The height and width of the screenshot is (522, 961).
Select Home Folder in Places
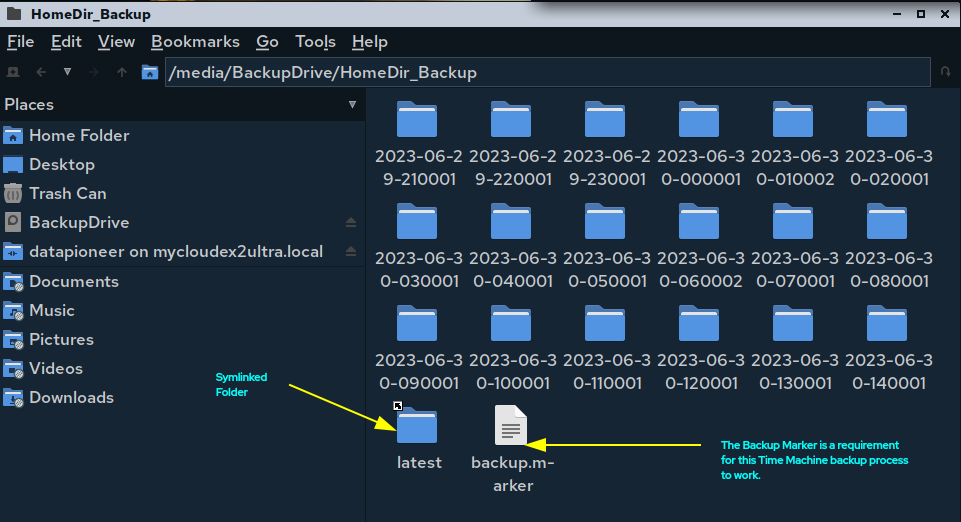[x=183, y=135]
